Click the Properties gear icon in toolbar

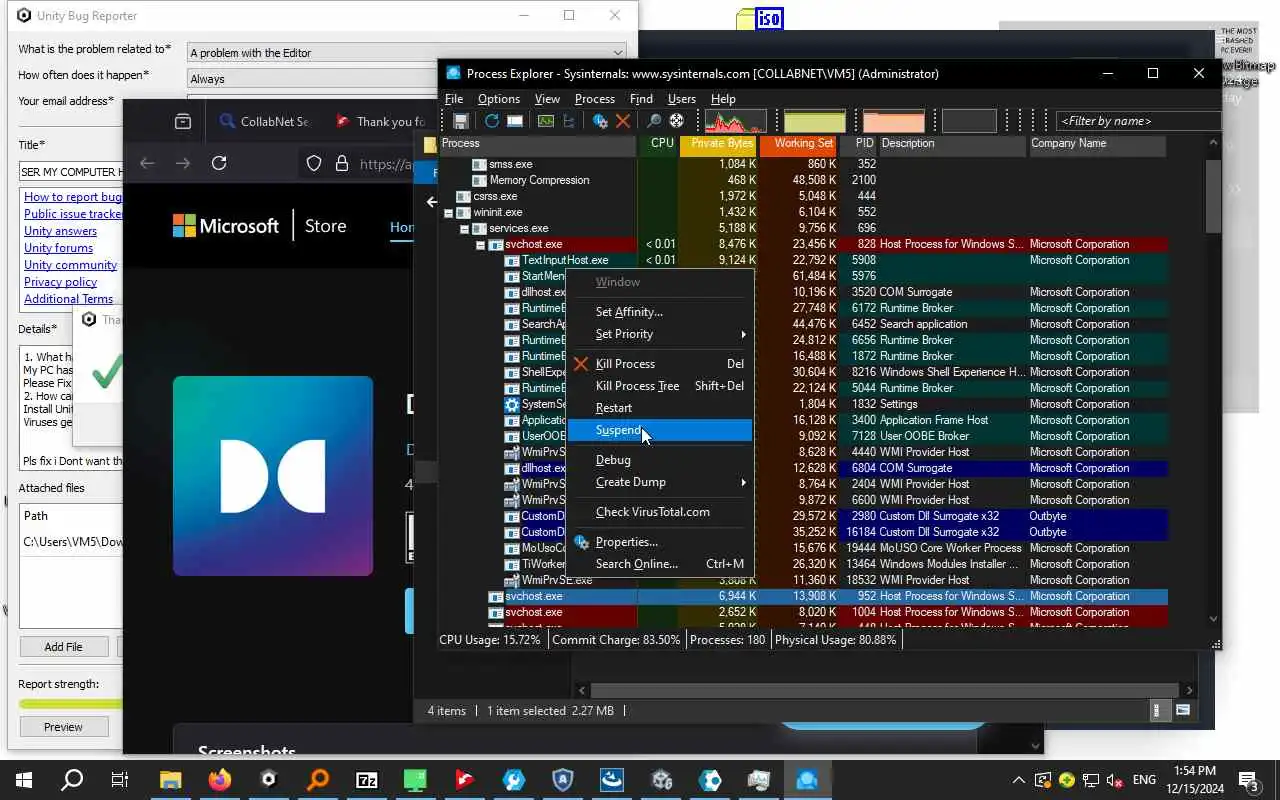tap(600, 121)
